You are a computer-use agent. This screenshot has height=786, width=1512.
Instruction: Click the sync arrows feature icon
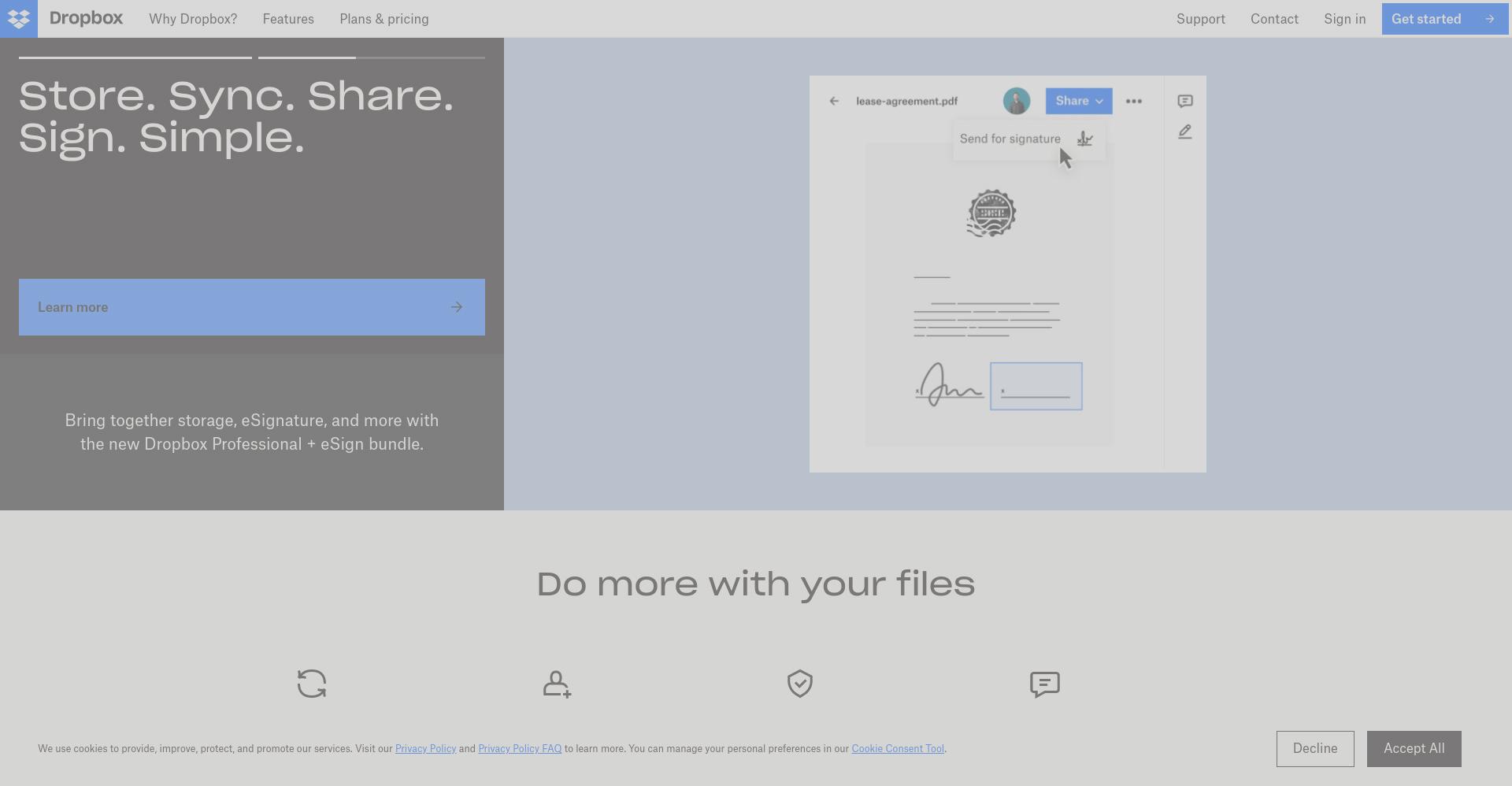[x=312, y=684]
